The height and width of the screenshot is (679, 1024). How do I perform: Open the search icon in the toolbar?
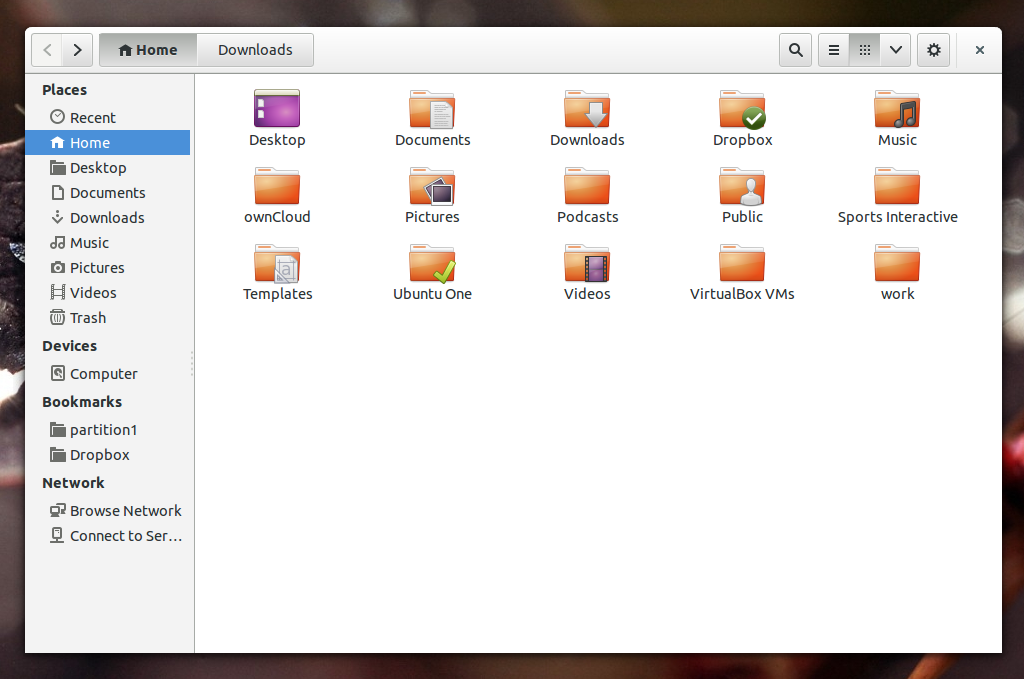coord(795,49)
